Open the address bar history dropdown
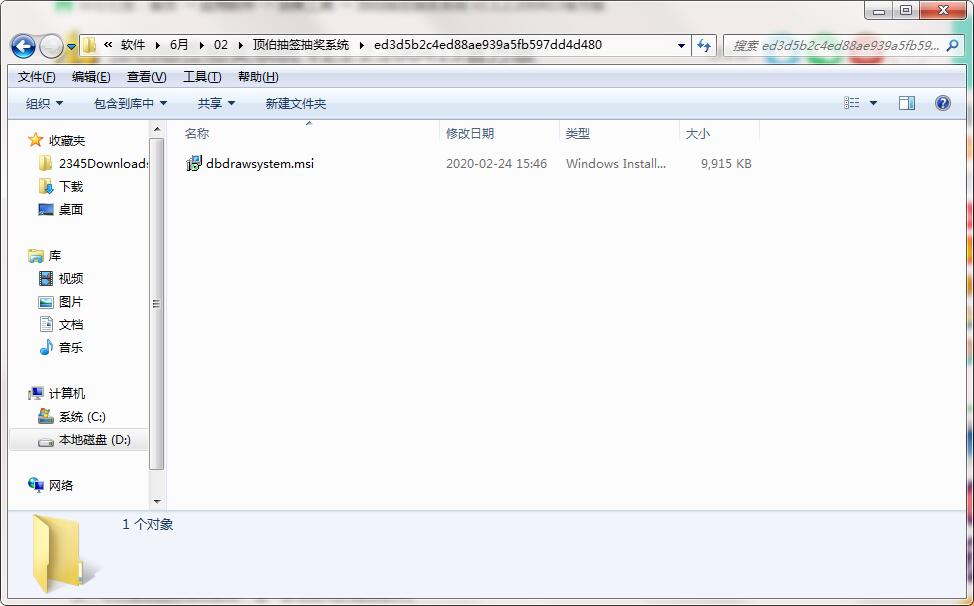The height and width of the screenshot is (606, 974). 681,46
